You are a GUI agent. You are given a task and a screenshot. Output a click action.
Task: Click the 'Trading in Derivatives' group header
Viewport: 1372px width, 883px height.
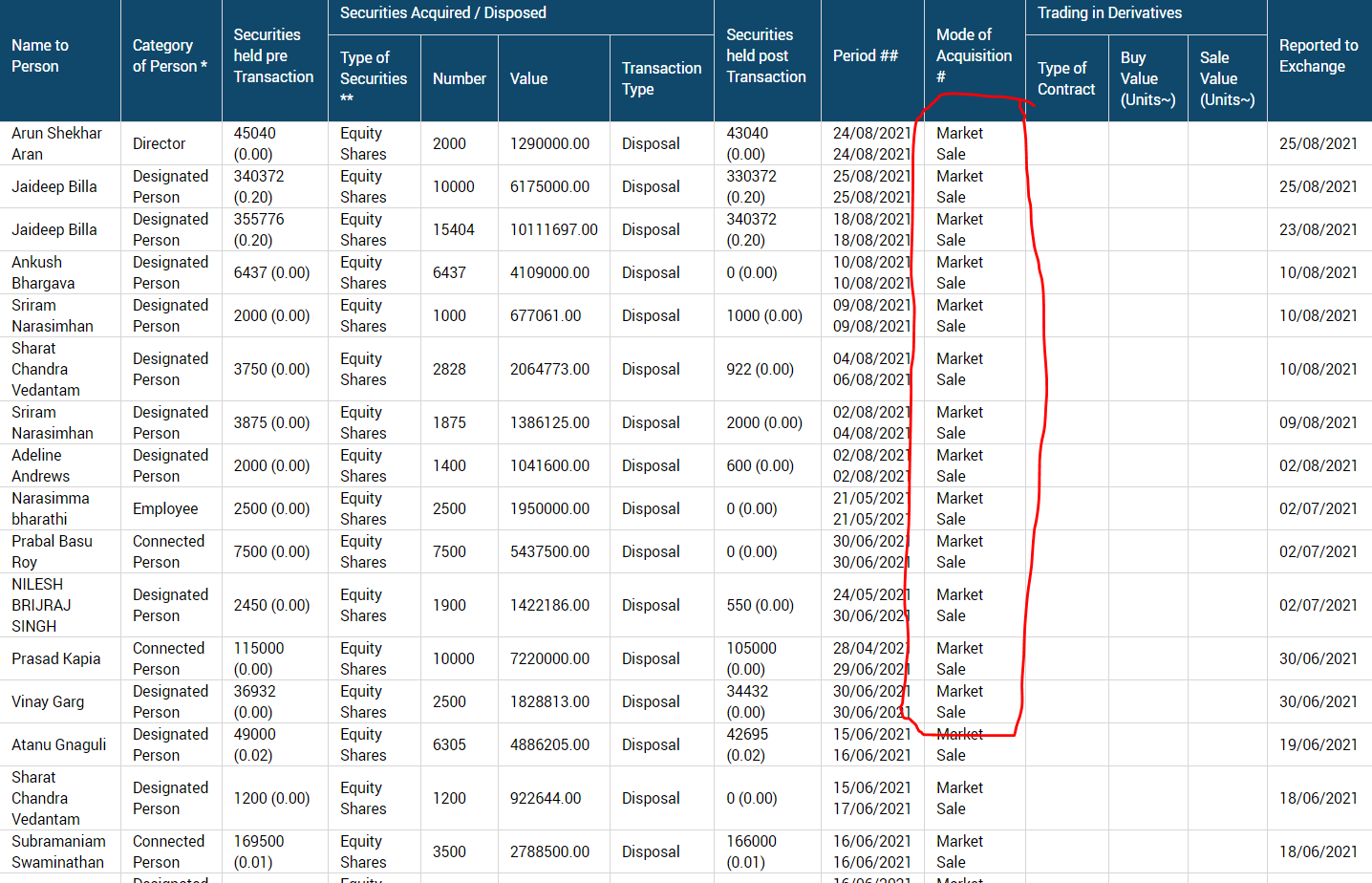[x=1109, y=13]
